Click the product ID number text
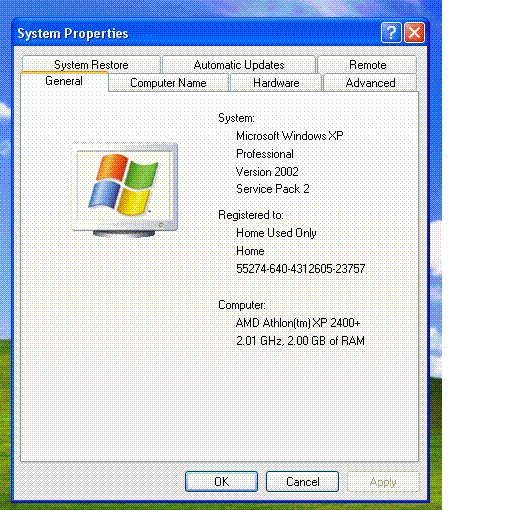This screenshot has height=510, width=512. (x=301, y=269)
